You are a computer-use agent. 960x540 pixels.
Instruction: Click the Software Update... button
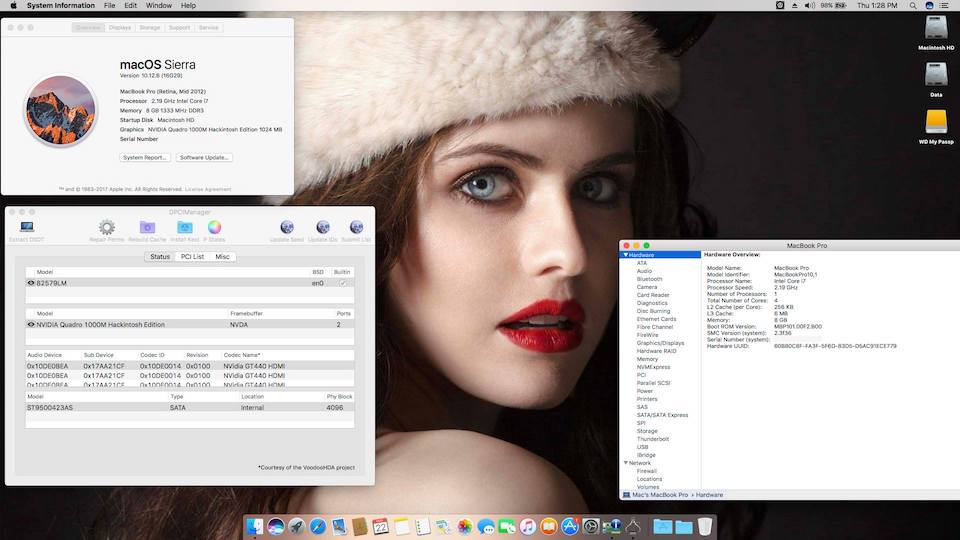[x=204, y=158]
